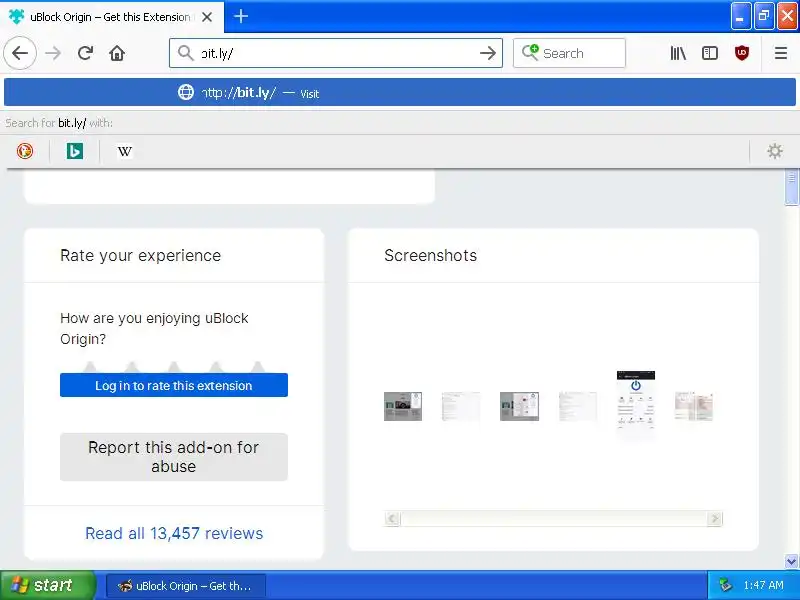This screenshot has width=800, height=600.
Task: Open the Firefox hamburger menu
Action: 781,53
